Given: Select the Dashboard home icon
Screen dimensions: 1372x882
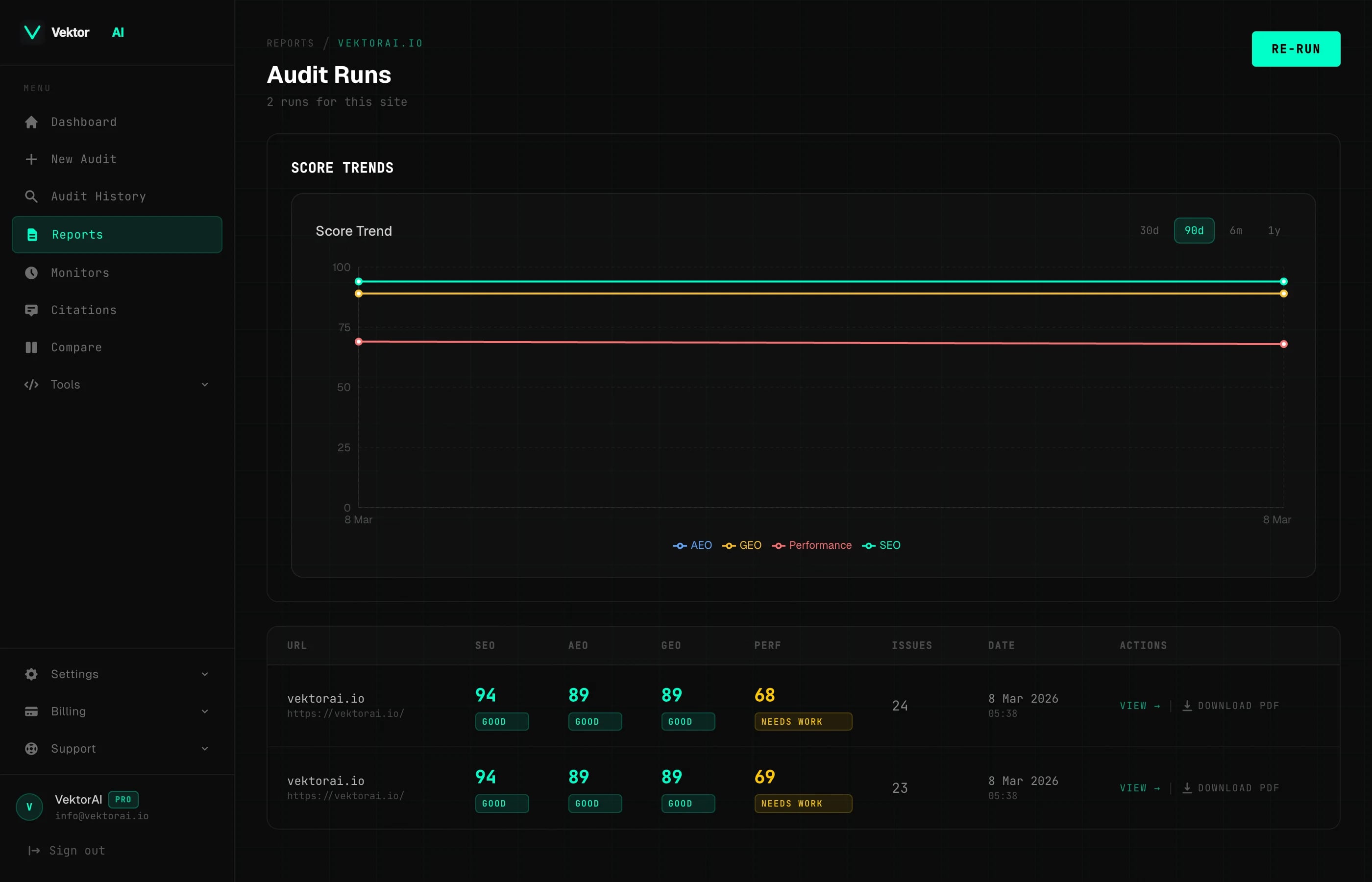Looking at the screenshot, I should 31,122.
